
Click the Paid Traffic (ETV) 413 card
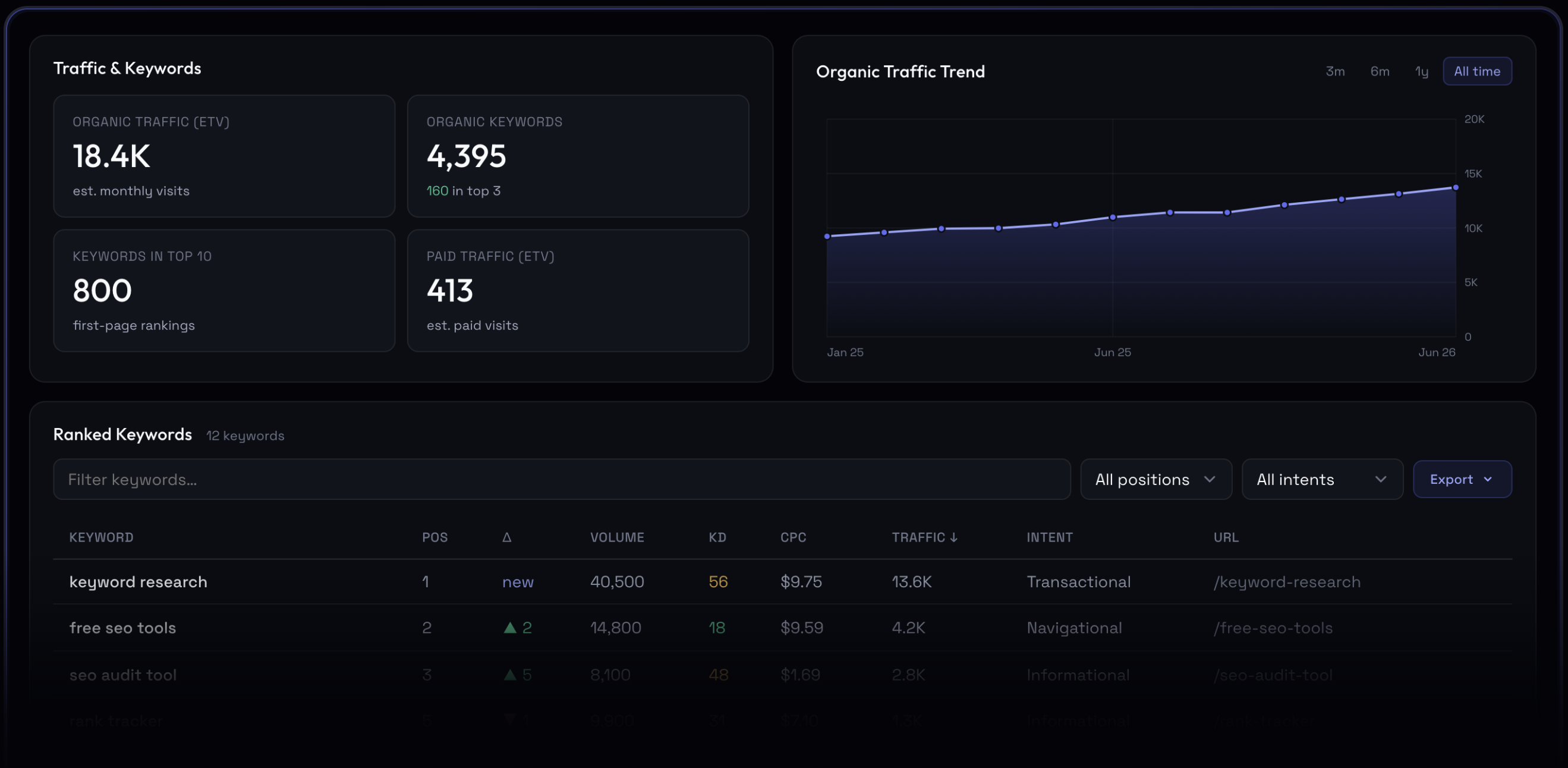click(x=578, y=290)
